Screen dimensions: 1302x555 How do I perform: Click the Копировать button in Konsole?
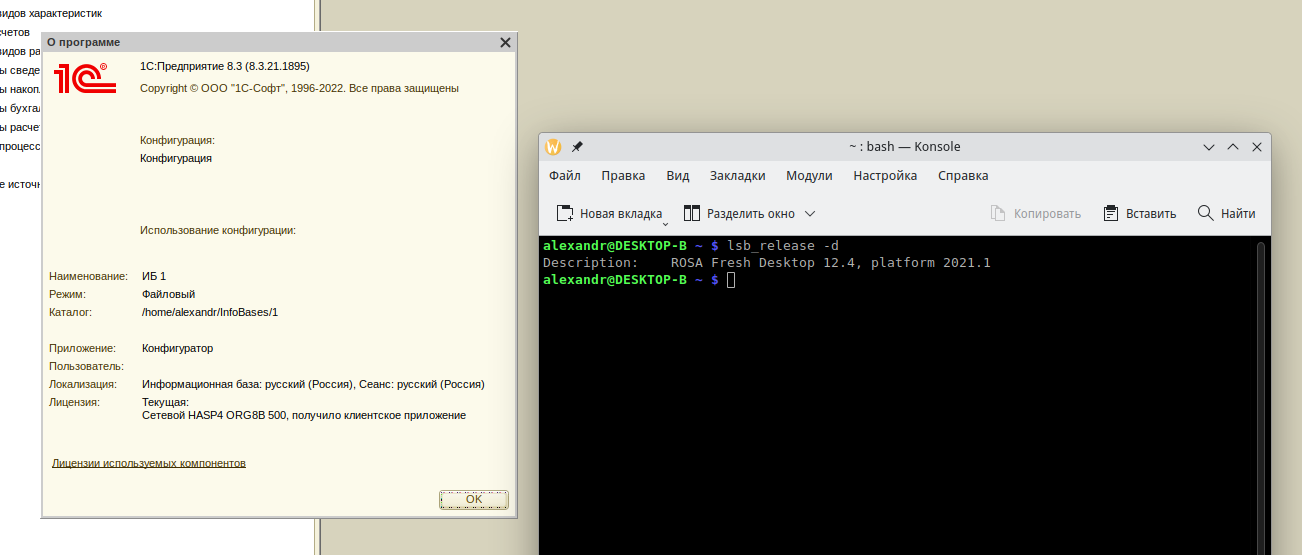pyautogui.click(x=1035, y=213)
